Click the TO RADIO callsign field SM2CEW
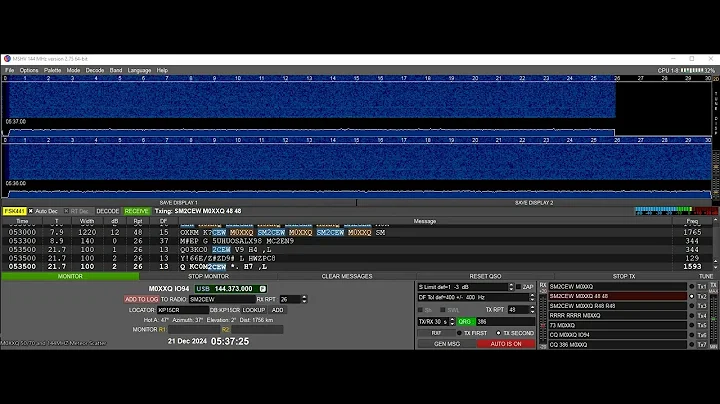 (x=222, y=299)
